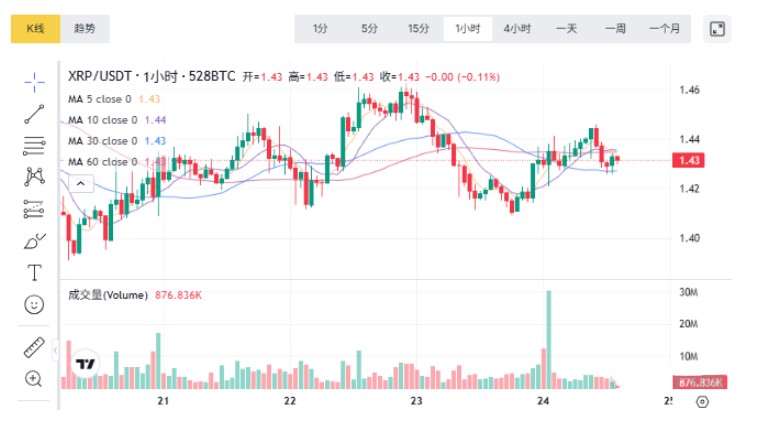This screenshot has height=428, width=761.
Task: Select the 4小时 timeframe
Action: [x=517, y=29]
